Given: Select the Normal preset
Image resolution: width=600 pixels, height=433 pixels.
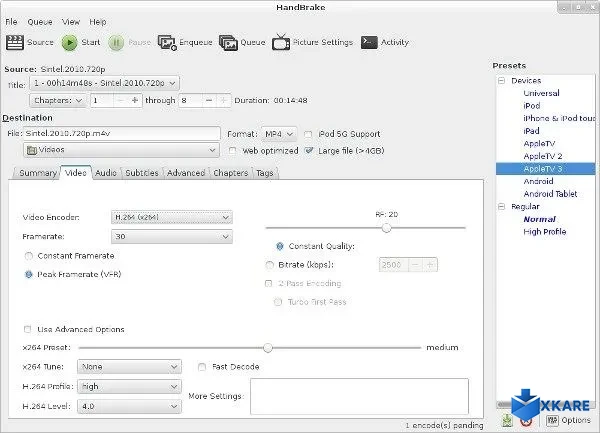Looking at the screenshot, I should 539,219.
